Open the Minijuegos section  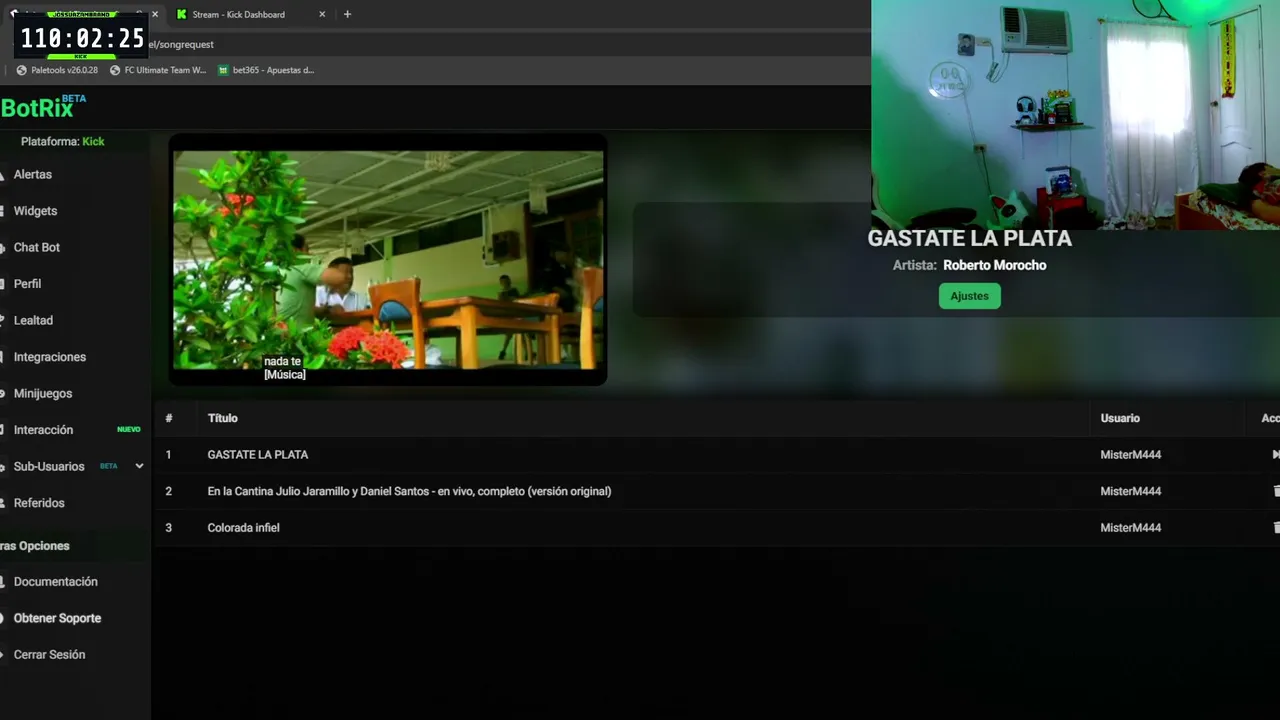(43, 393)
